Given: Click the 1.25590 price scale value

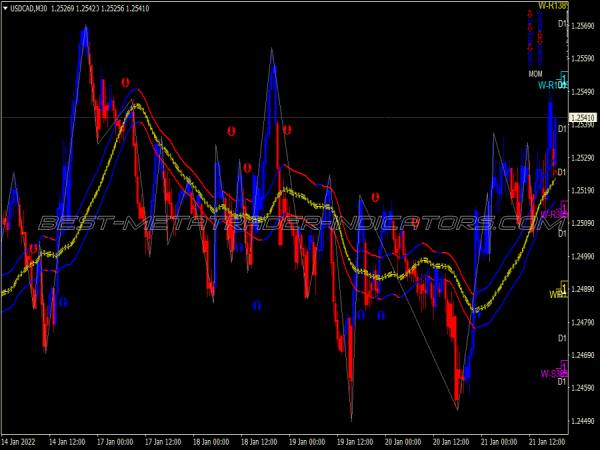Looking at the screenshot, I should 583,59.
